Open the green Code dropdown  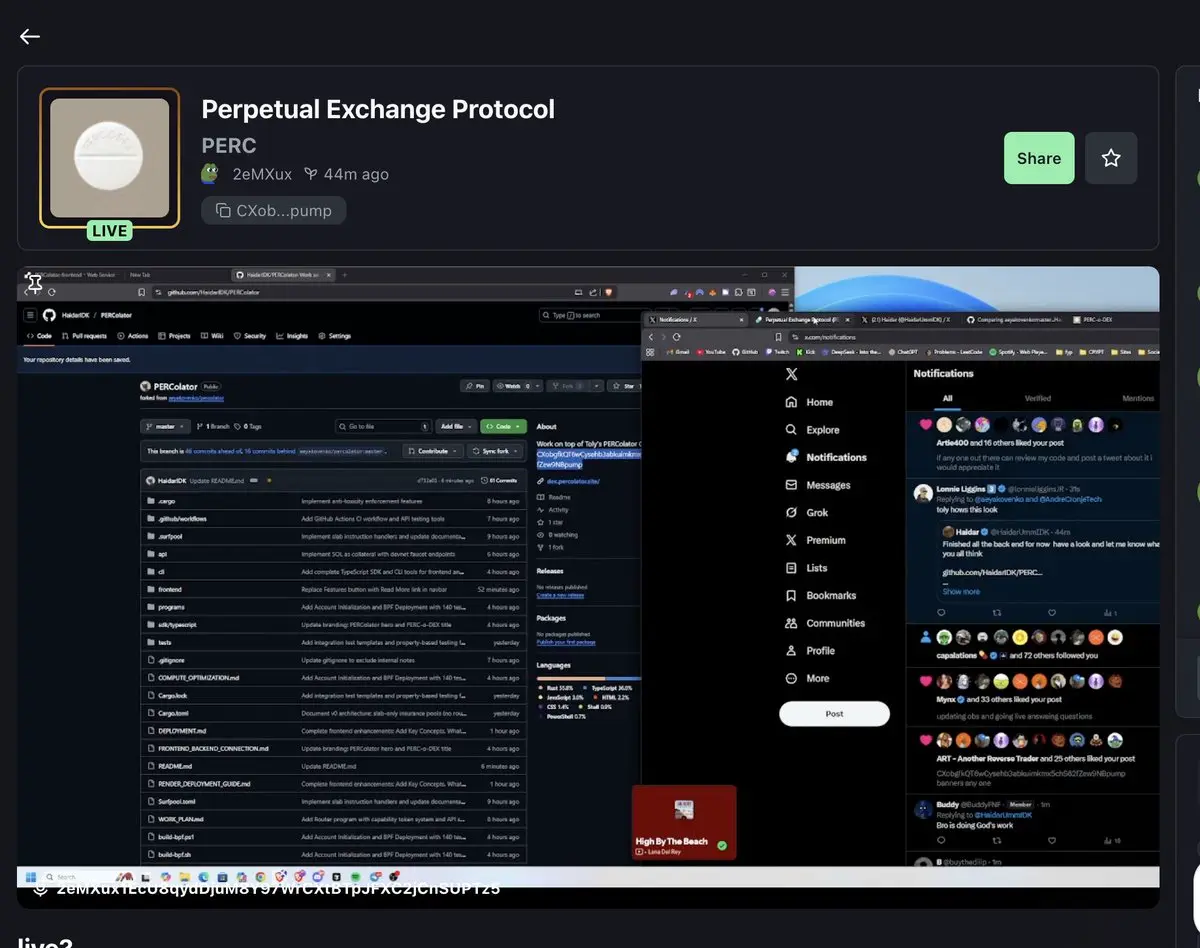point(503,427)
